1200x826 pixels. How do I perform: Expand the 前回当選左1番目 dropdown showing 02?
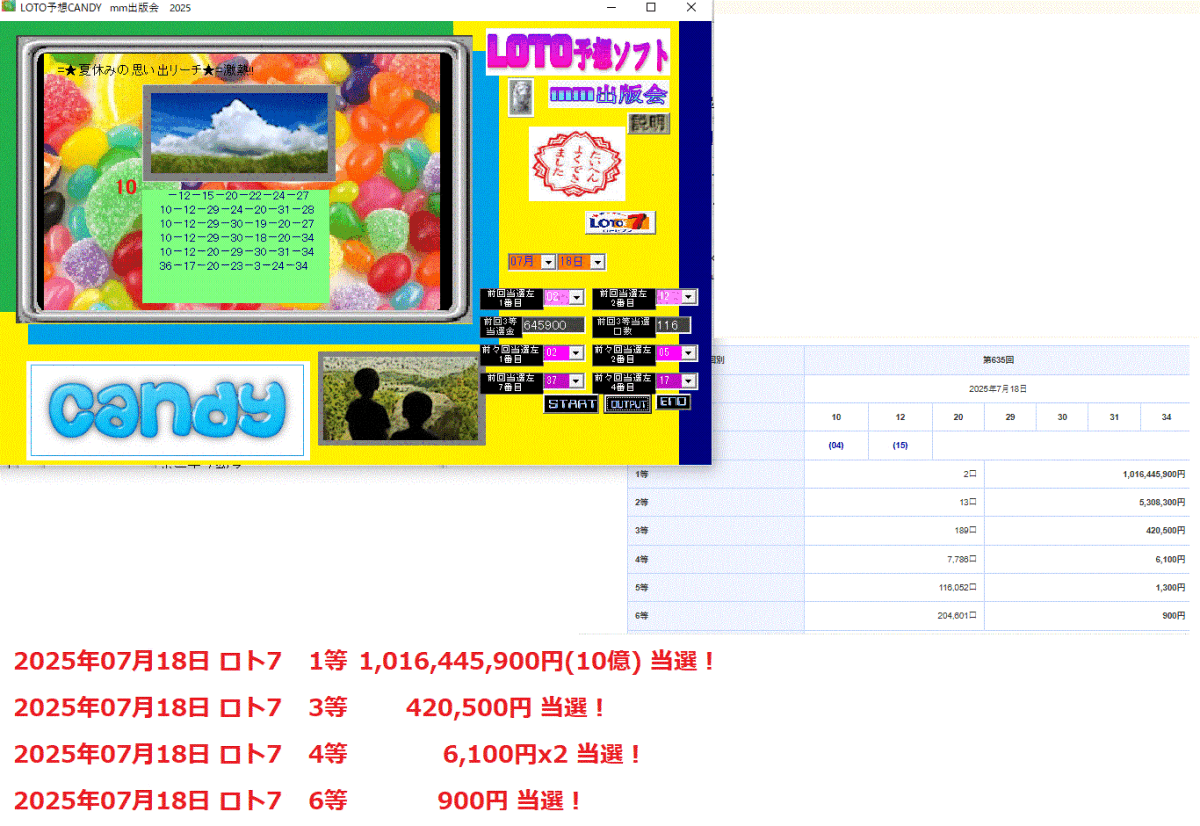point(578,296)
